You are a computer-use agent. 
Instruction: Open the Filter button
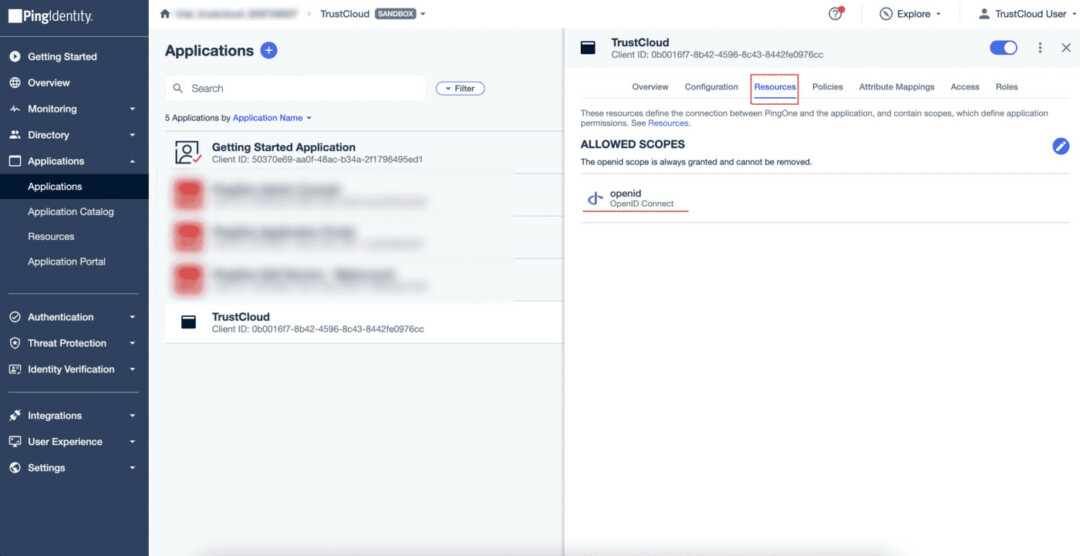[x=460, y=88]
